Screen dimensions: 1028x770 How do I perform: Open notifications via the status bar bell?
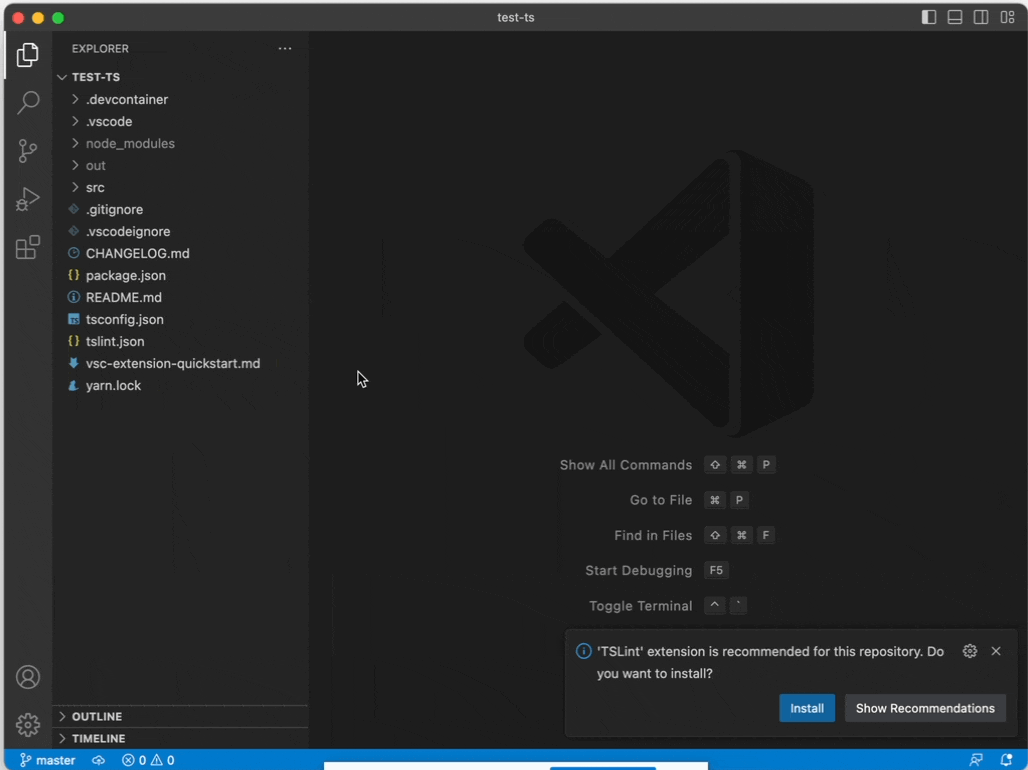1009,760
